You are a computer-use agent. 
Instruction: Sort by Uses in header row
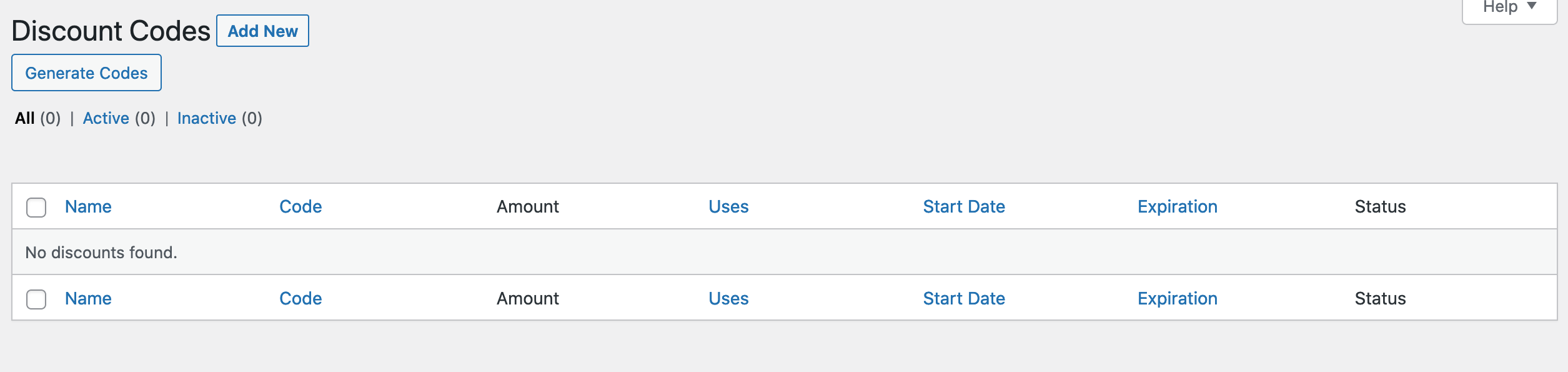coord(728,207)
